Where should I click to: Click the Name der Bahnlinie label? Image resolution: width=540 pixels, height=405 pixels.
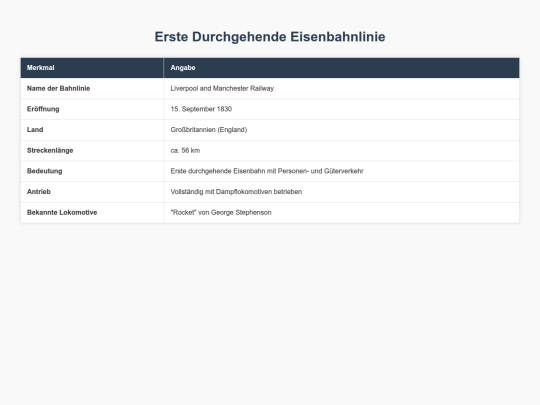(x=58, y=89)
